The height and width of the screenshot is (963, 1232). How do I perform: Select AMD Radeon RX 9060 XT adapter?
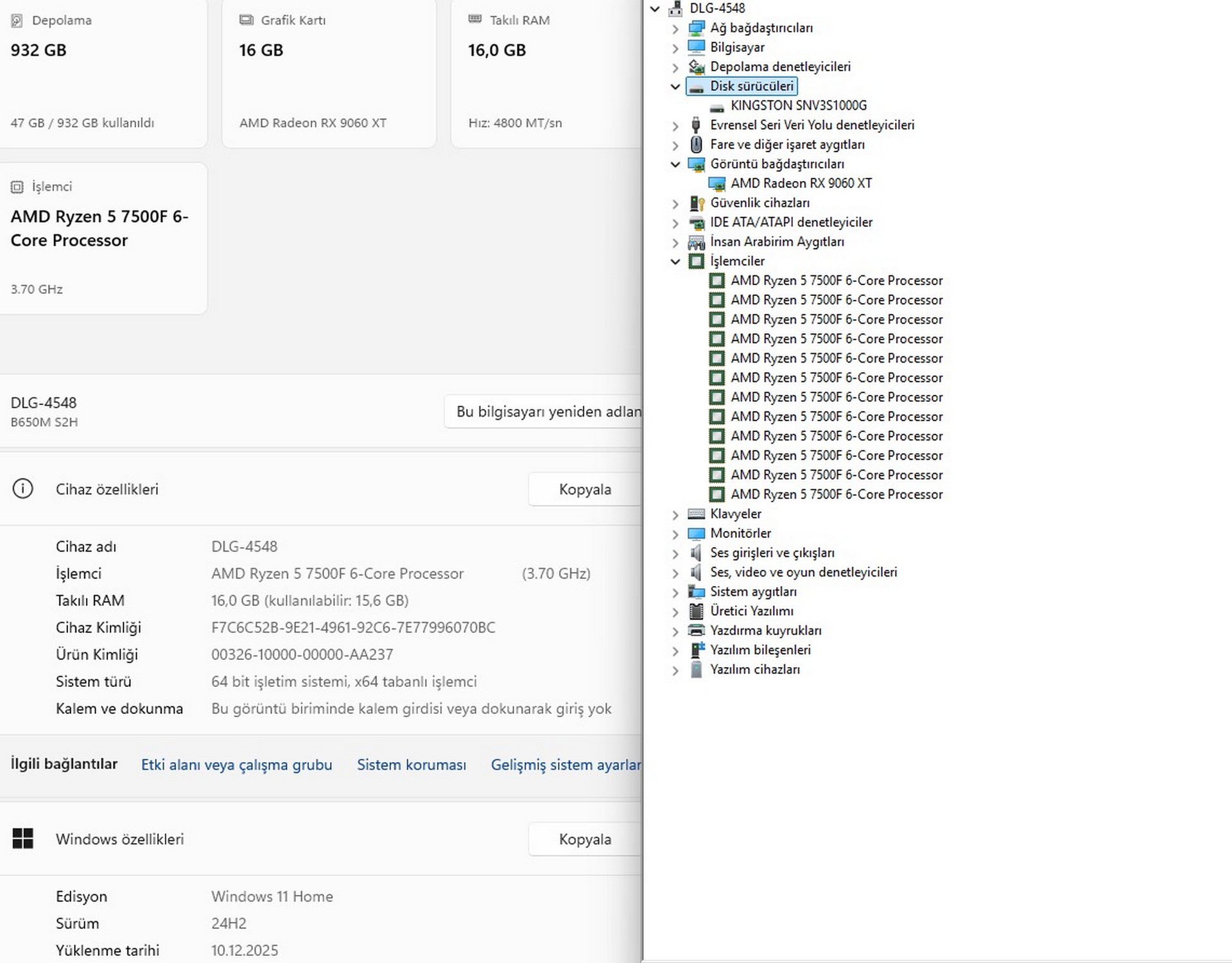coord(801,184)
